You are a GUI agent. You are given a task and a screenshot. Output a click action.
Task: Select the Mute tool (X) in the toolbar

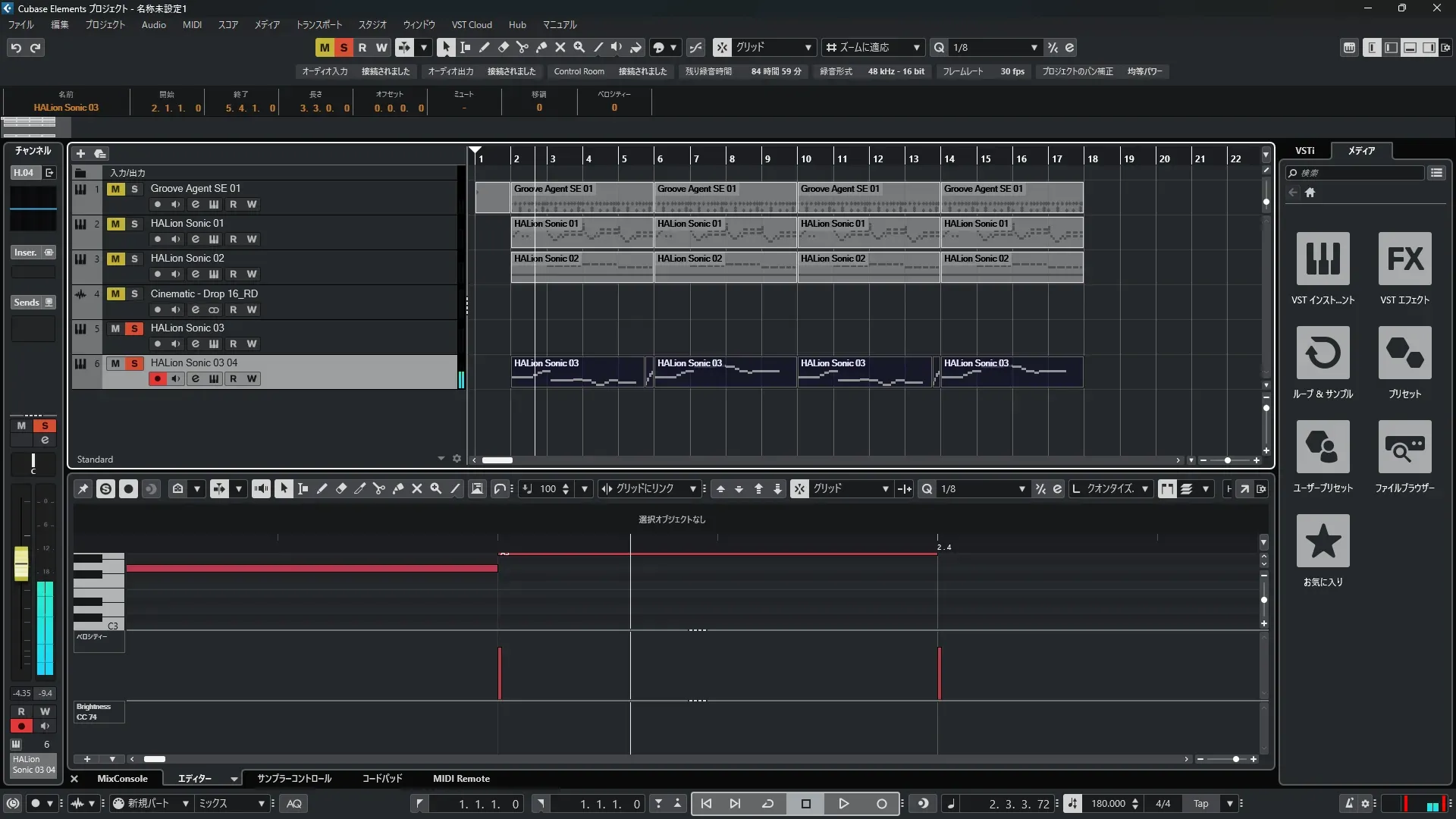pos(560,47)
